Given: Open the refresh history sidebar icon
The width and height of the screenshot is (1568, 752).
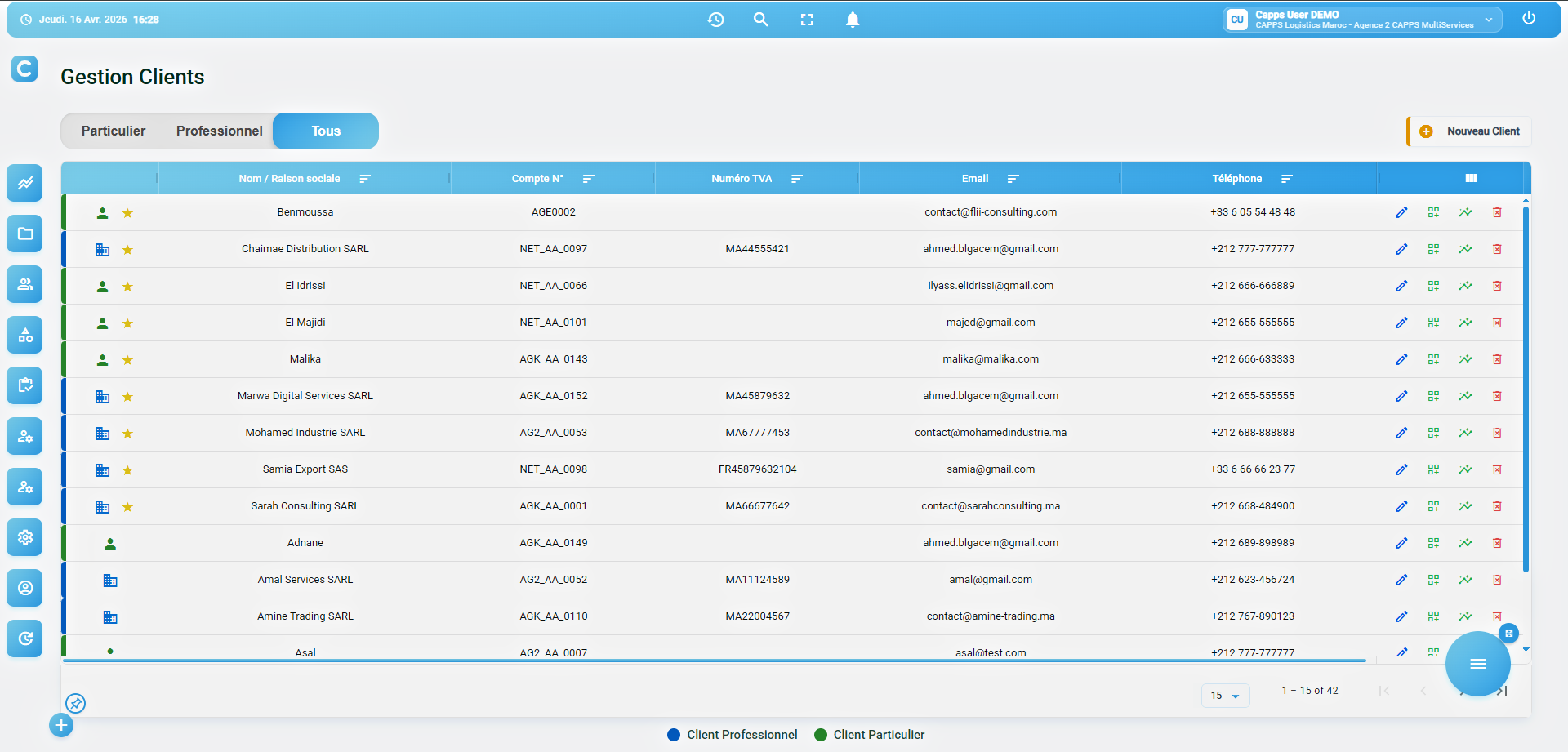Looking at the screenshot, I should click(x=25, y=639).
